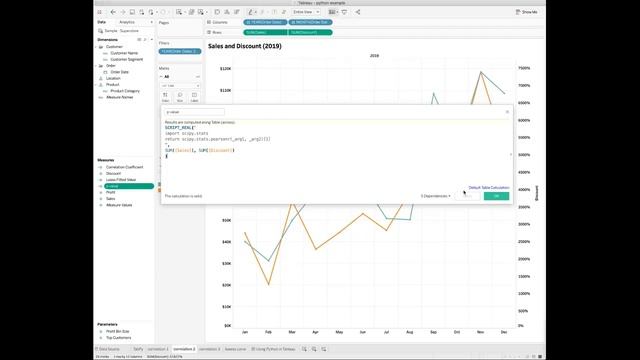640x360 pixels.
Task: Click the Highlight pen icon
Action: click(251, 12)
